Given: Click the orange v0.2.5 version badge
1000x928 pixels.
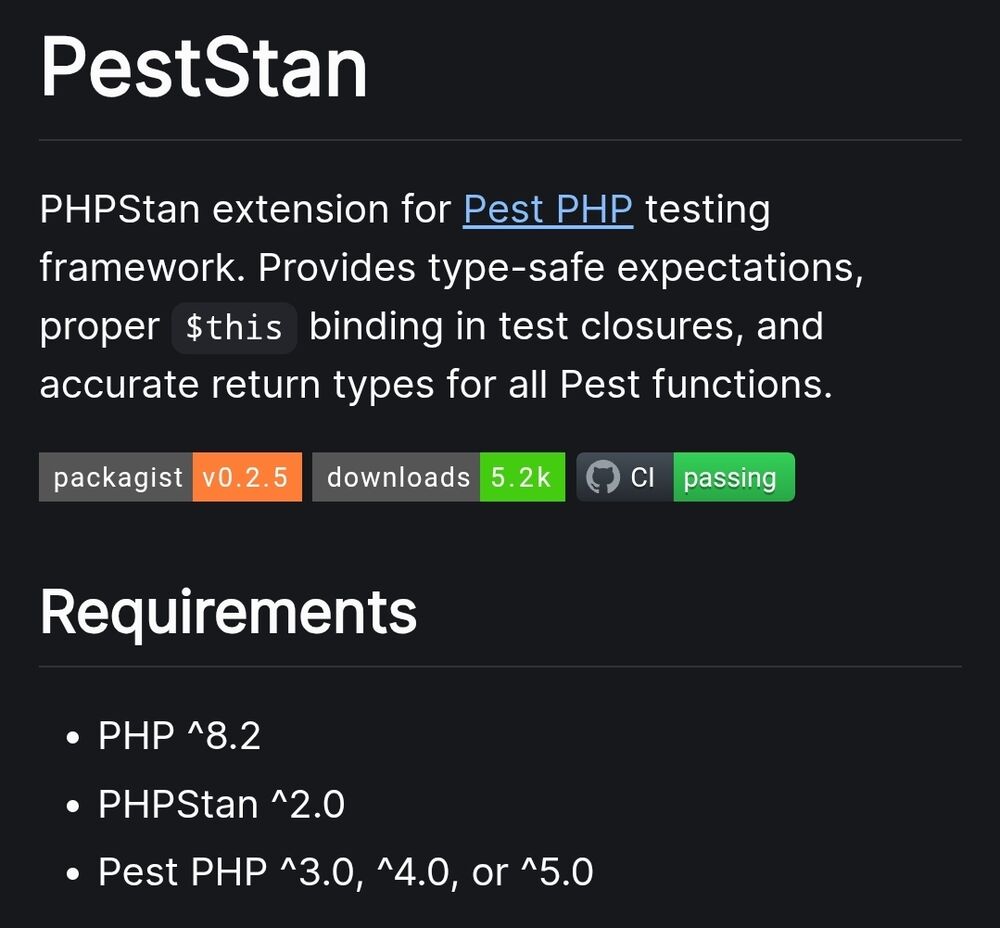Looking at the screenshot, I should point(246,477).
